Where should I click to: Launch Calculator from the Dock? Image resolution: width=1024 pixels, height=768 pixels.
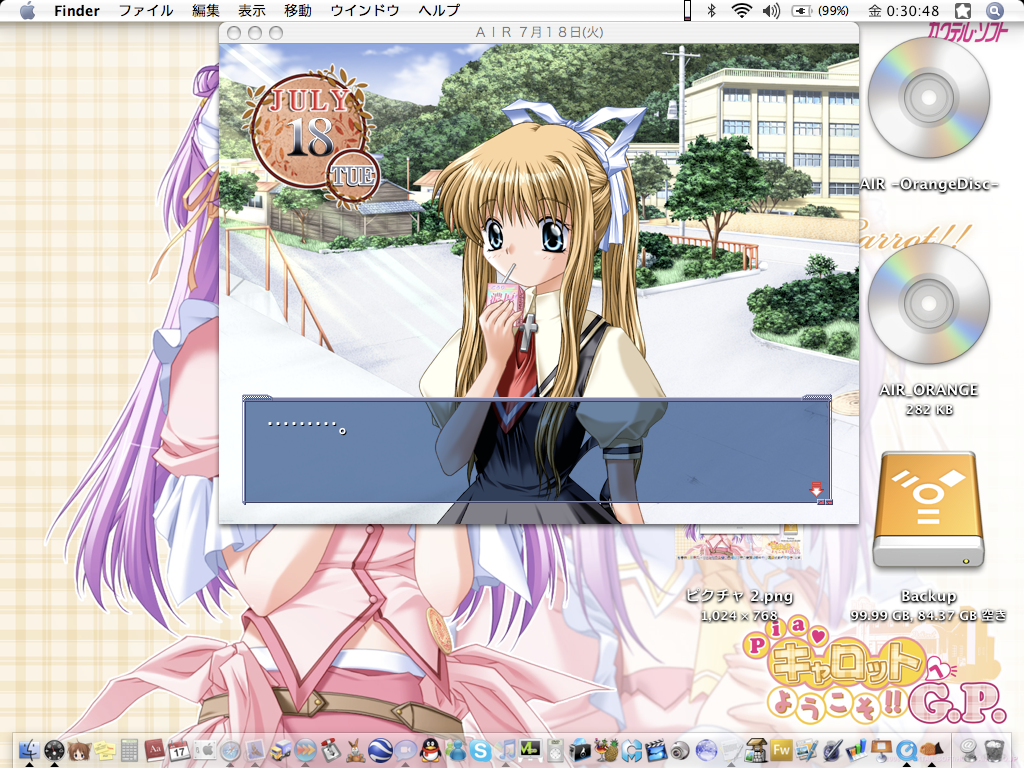click(x=129, y=750)
